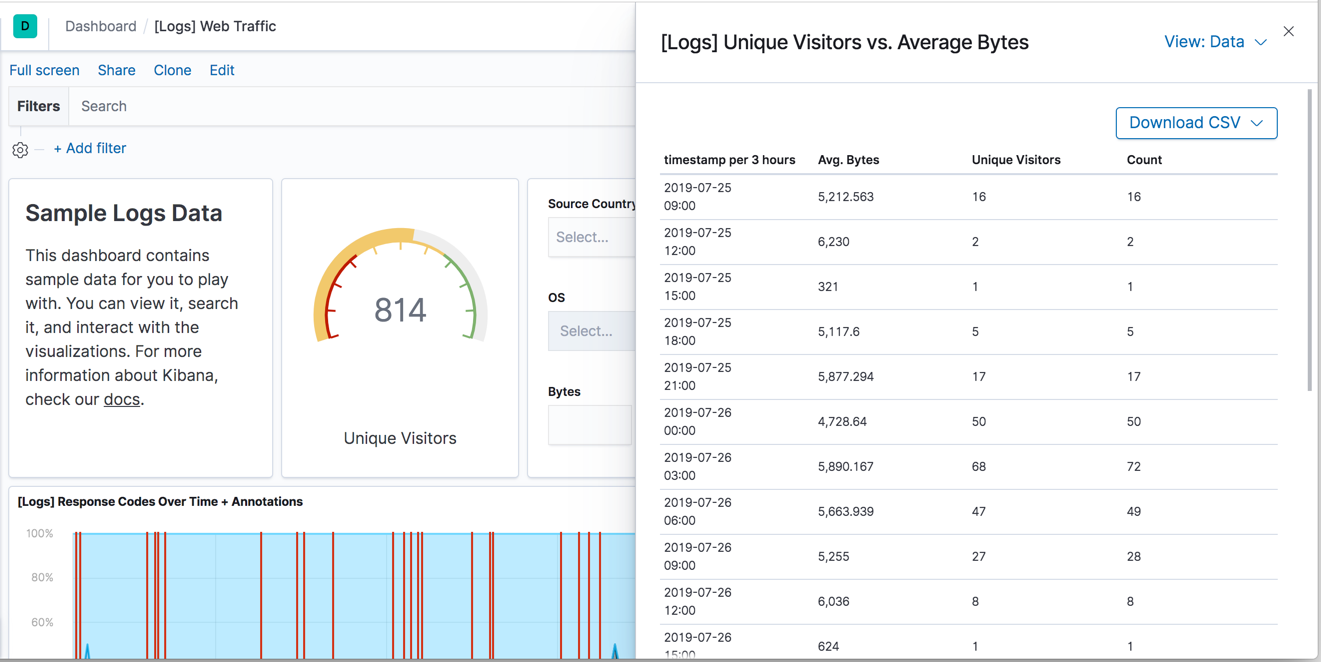
Task: Switch to the Filters tab
Action: (x=38, y=106)
